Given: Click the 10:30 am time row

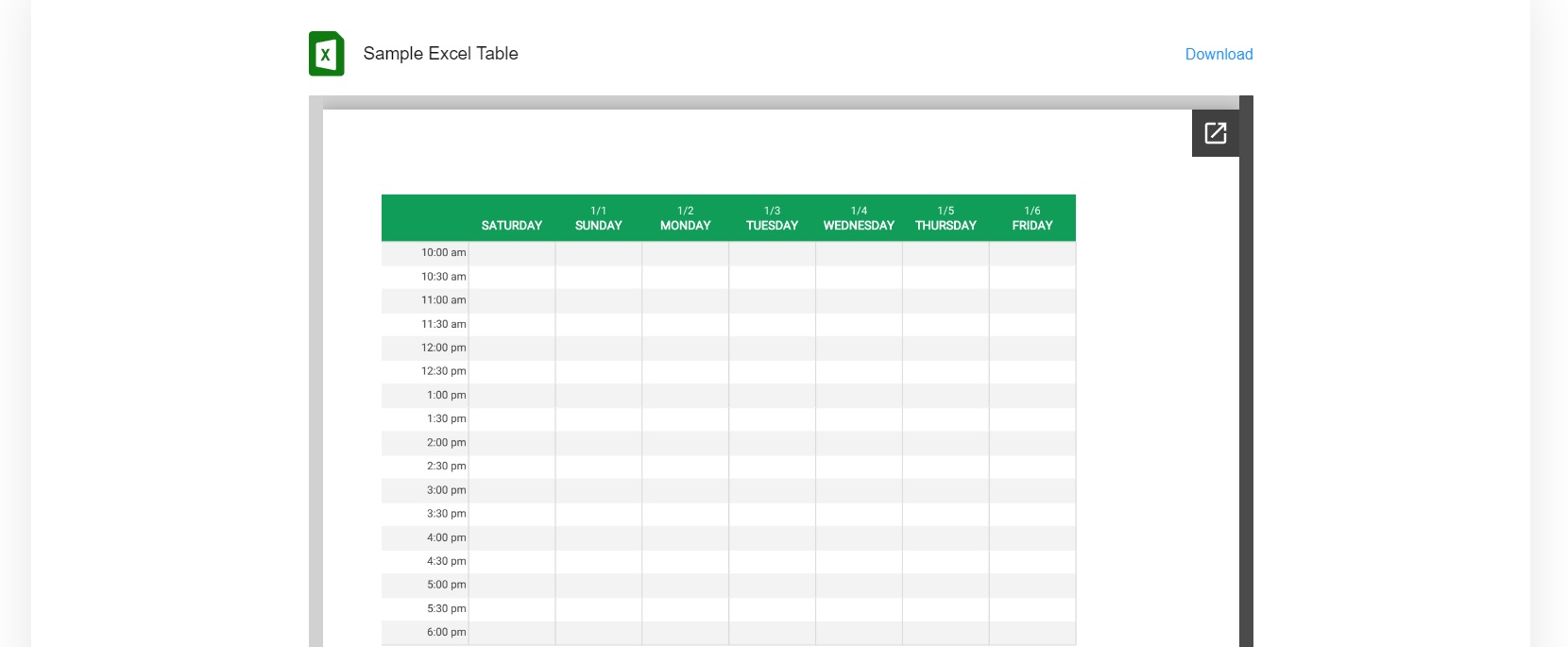Looking at the screenshot, I should 728,277.
